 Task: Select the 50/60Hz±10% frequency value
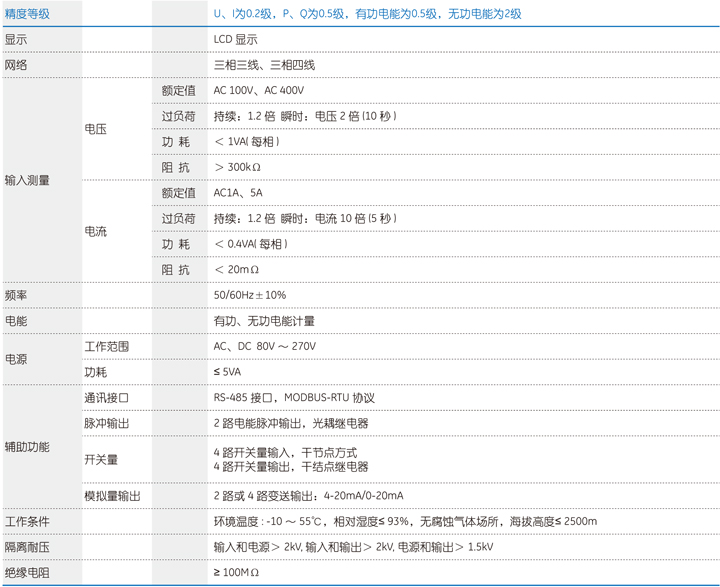click(249, 295)
